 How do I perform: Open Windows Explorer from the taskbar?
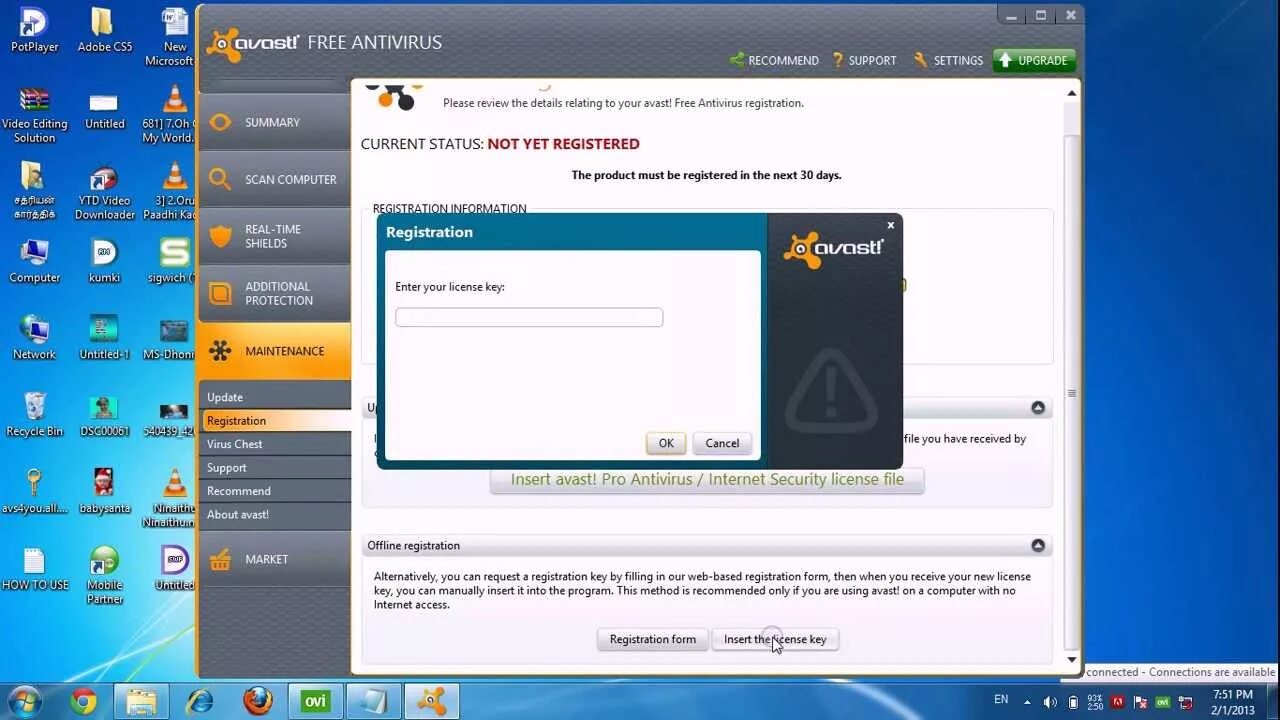141,702
